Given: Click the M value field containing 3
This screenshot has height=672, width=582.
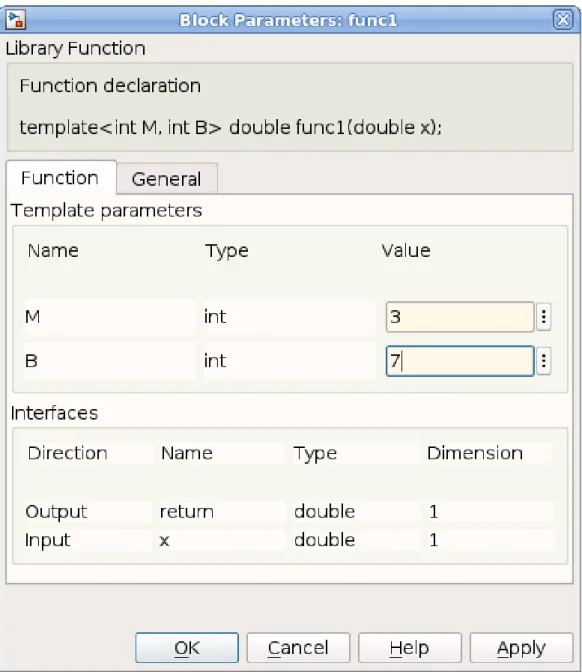Looking at the screenshot, I should (460, 317).
